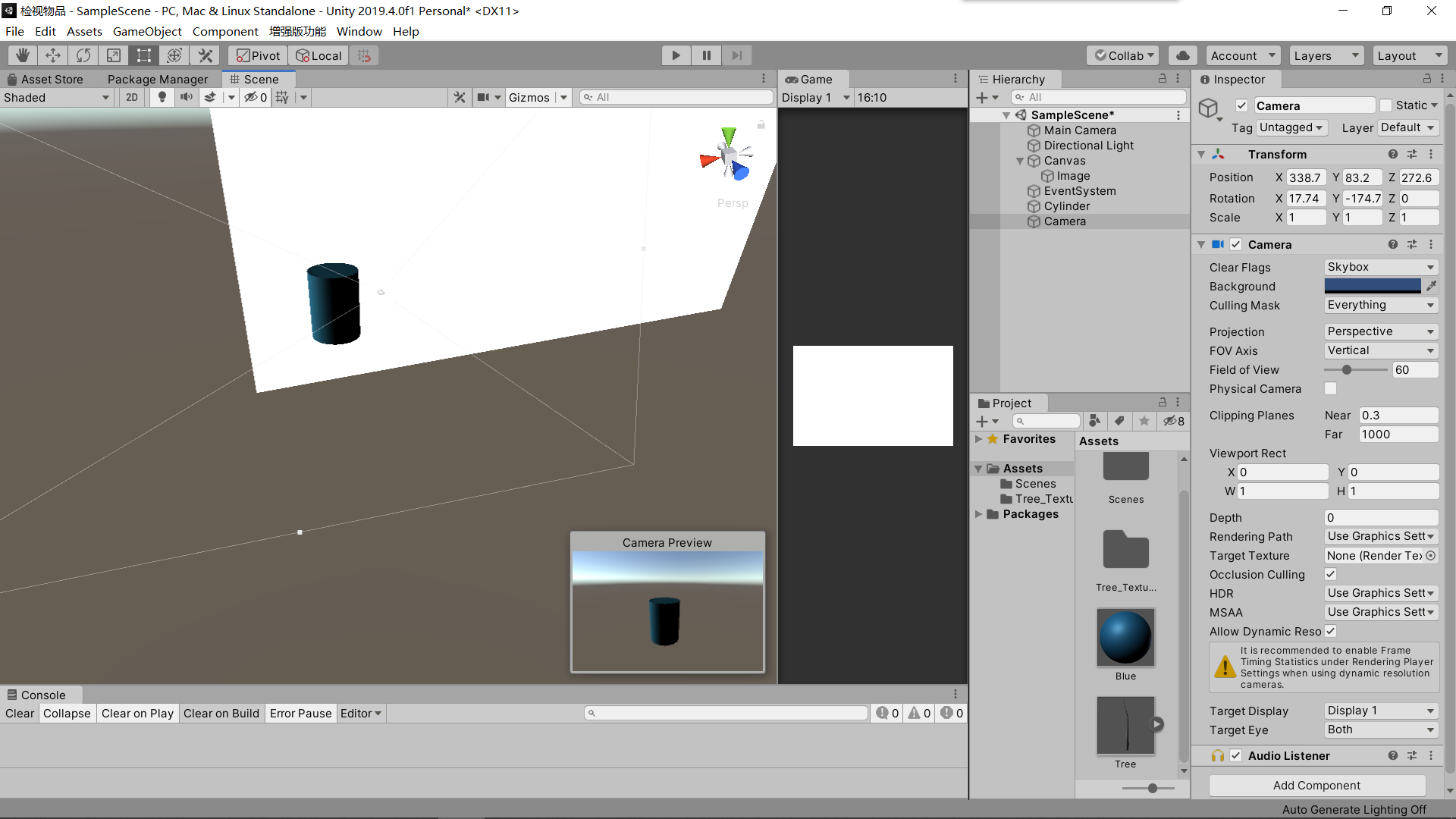The image size is (1456, 819).
Task: Open the GameObject menu
Action: [x=147, y=31]
